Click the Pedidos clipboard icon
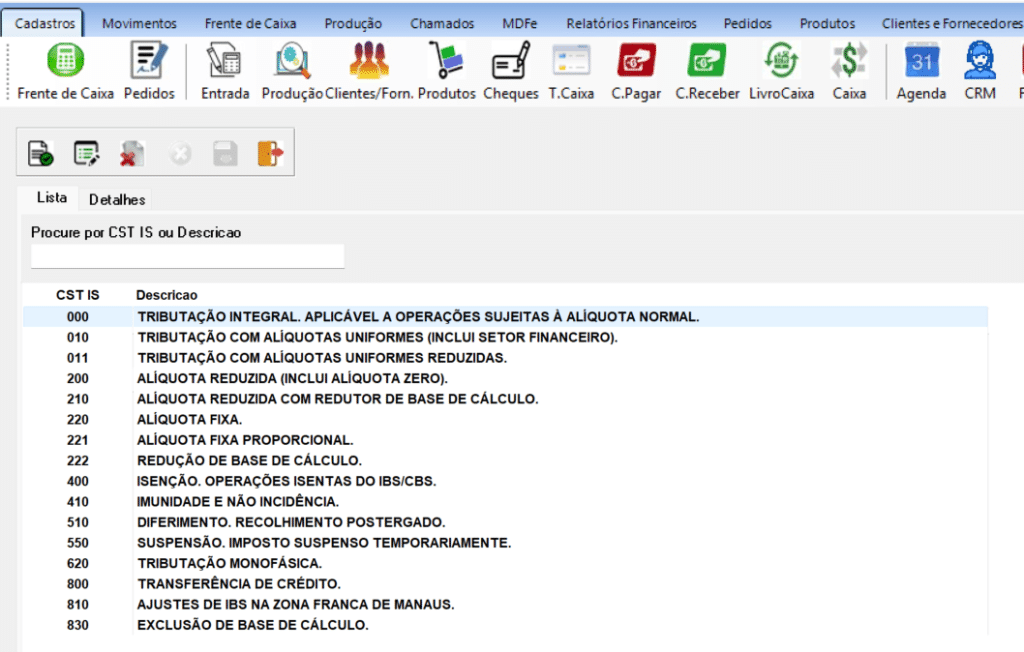 coord(149,62)
